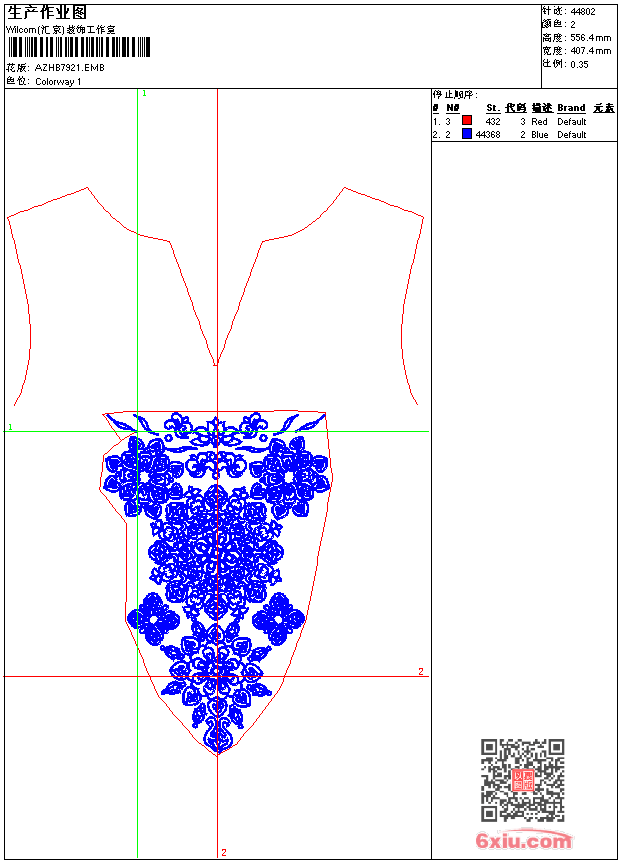
Task: Click the '停止顺序:' heading
Action: pyautogui.click(x=455, y=95)
